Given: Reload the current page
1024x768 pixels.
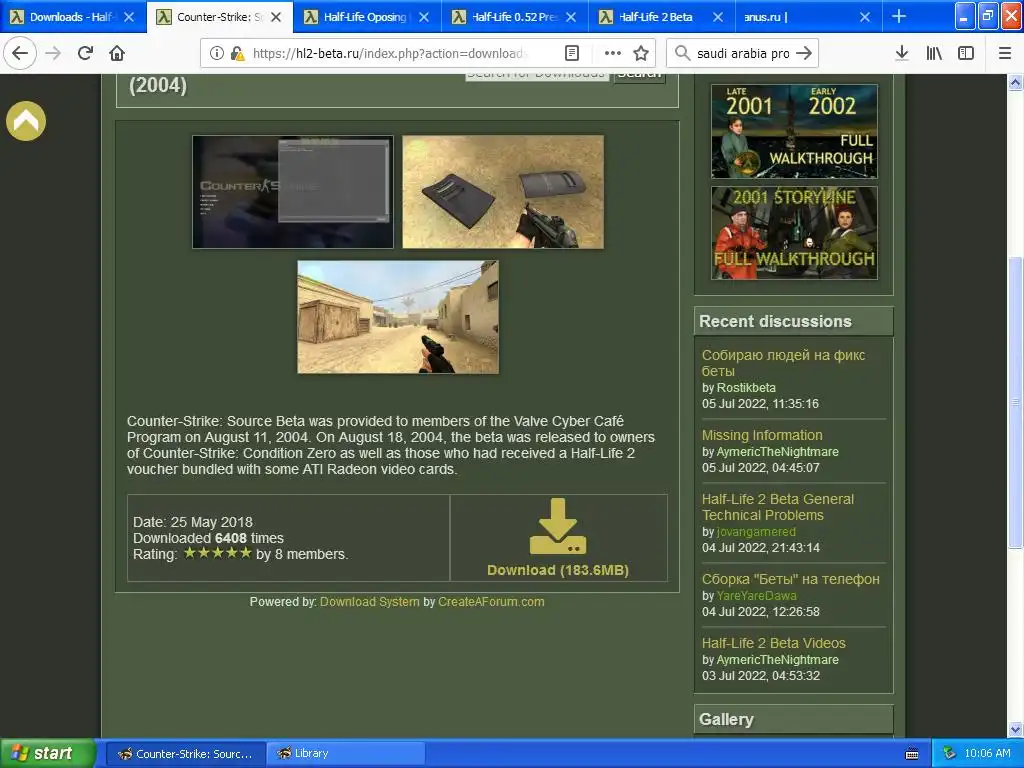Looking at the screenshot, I should pos(85,53).
